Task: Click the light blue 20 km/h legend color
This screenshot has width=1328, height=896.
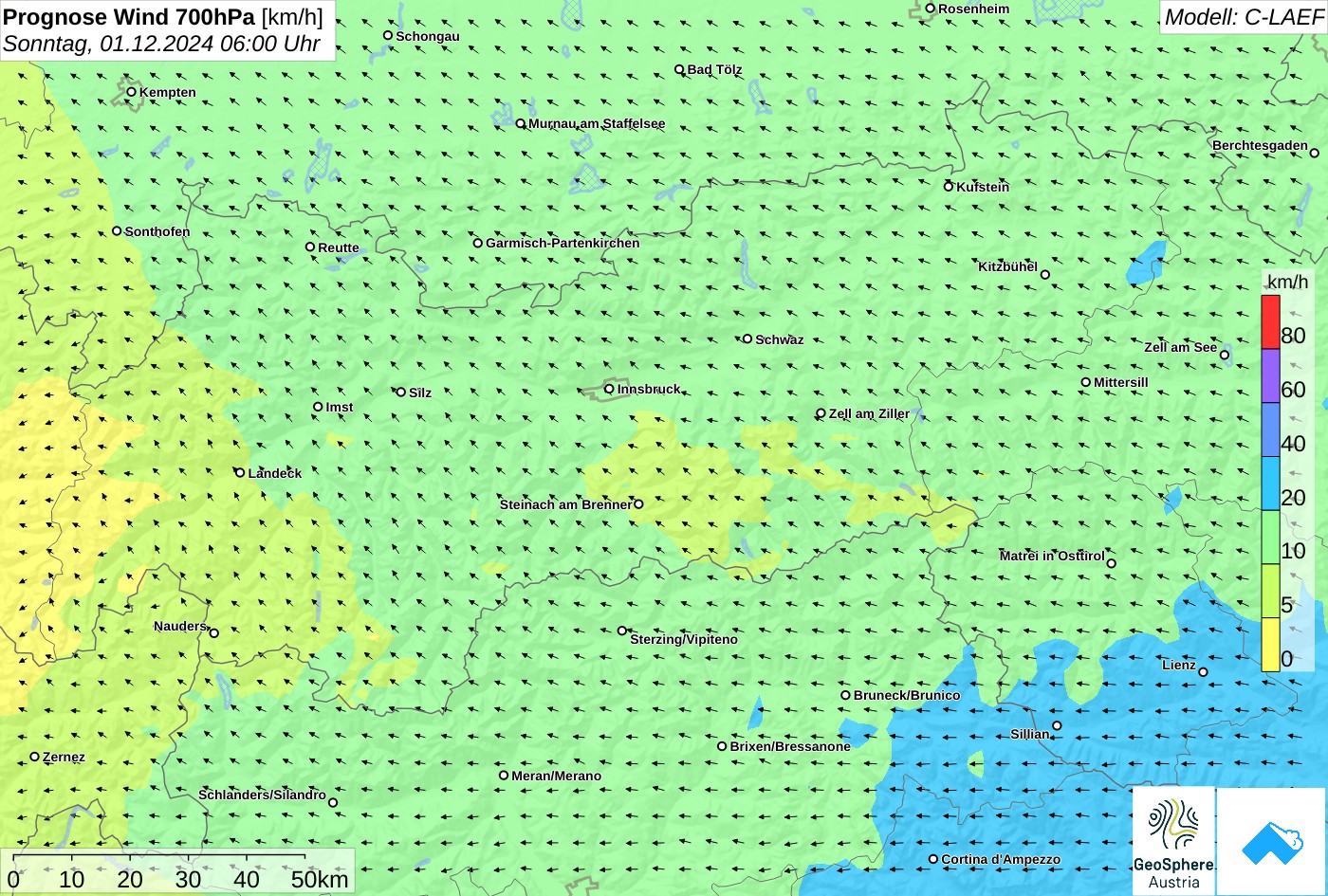Action: click(x=1270, y=484)
